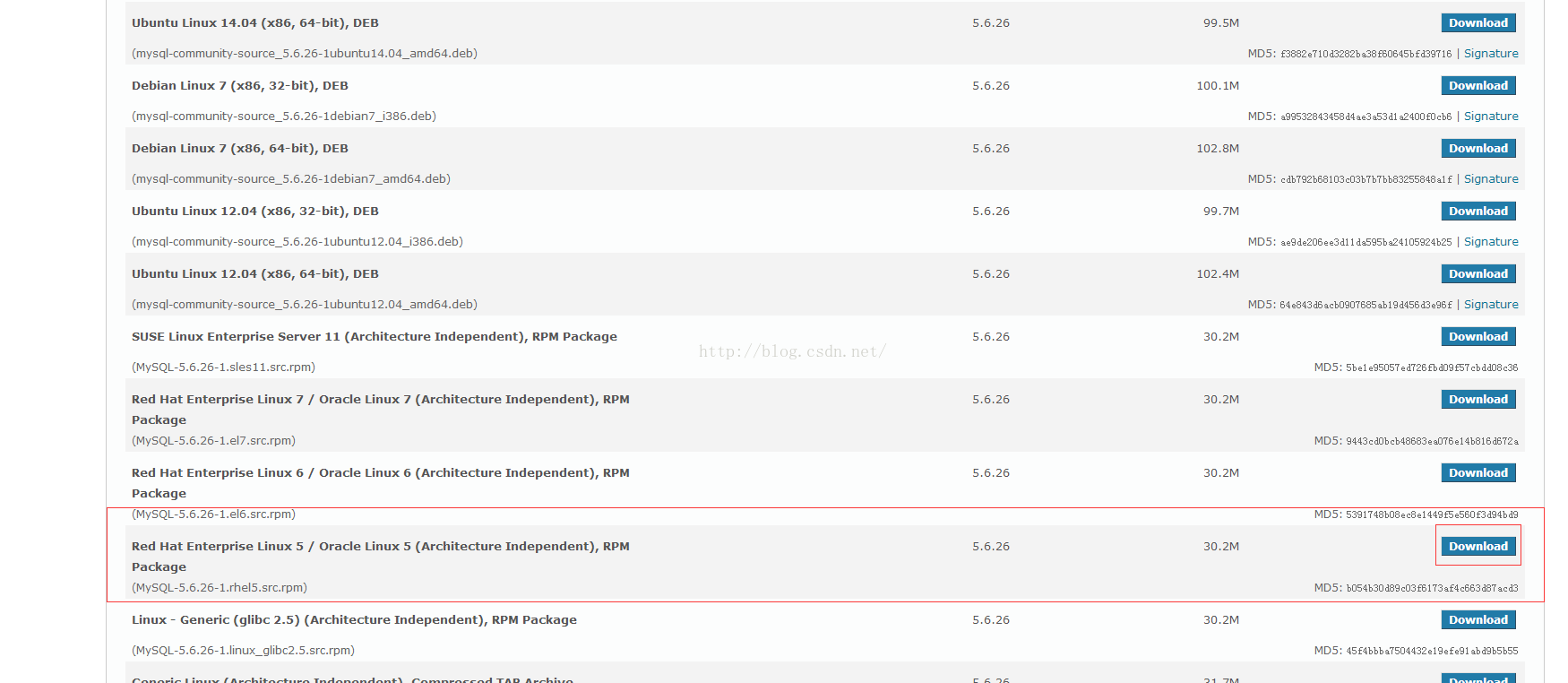Click size value 99.5M

1221,23
